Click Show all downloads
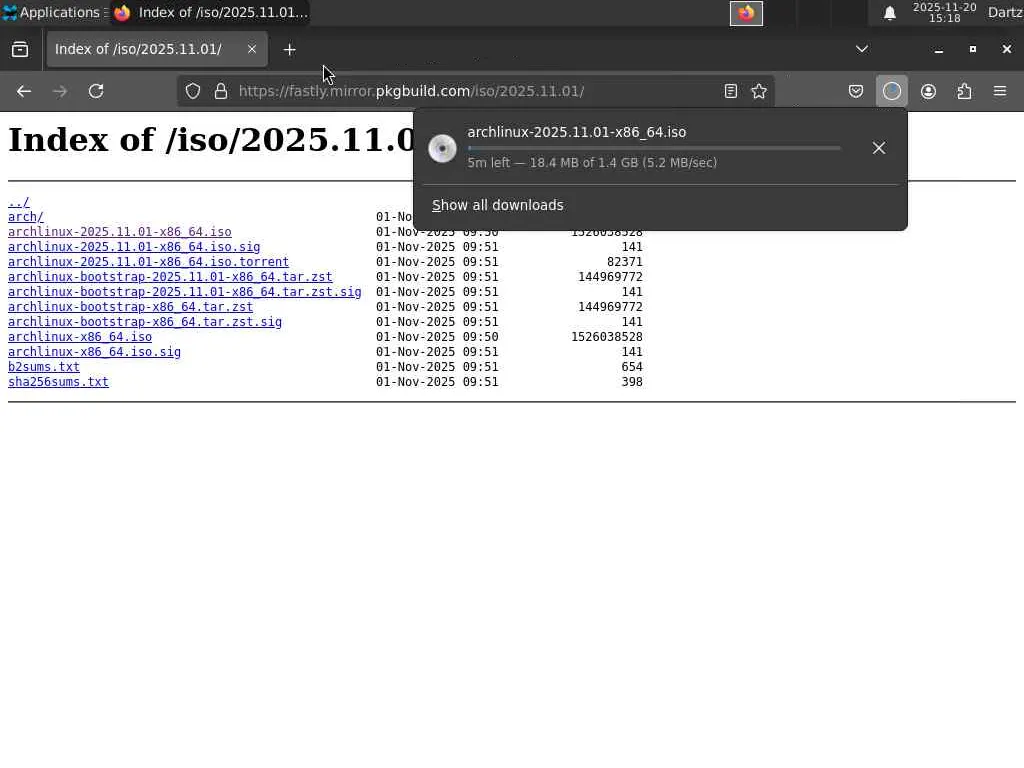The image size is (1024, 768). click(498, 205)
